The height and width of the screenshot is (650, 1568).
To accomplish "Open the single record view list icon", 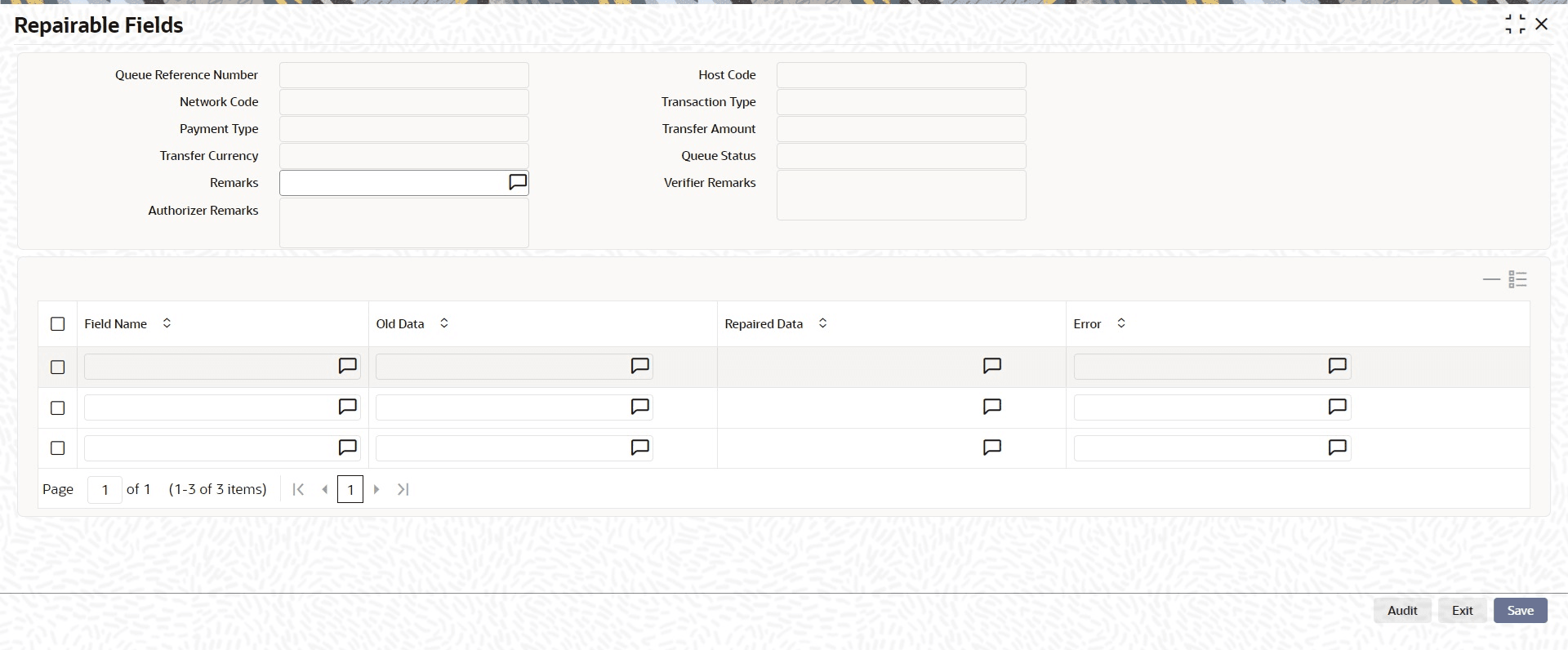I will pyautogui.click(x=1518, y=280).
